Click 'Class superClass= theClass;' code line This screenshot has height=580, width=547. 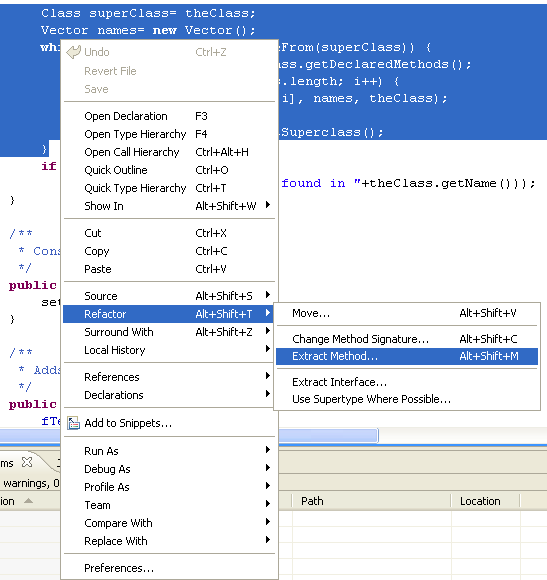148,13
